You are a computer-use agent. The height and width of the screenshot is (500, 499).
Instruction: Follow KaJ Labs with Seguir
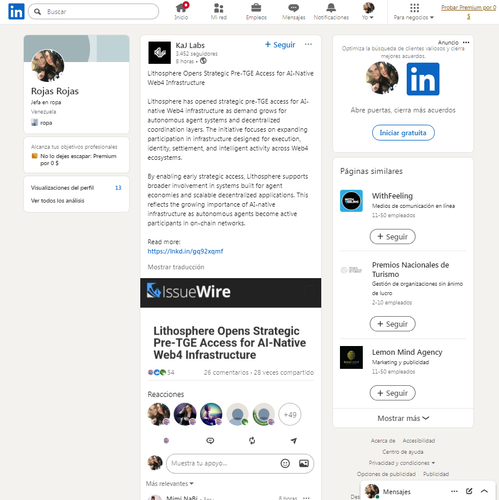pyautogui.click(x=280, y=45)
